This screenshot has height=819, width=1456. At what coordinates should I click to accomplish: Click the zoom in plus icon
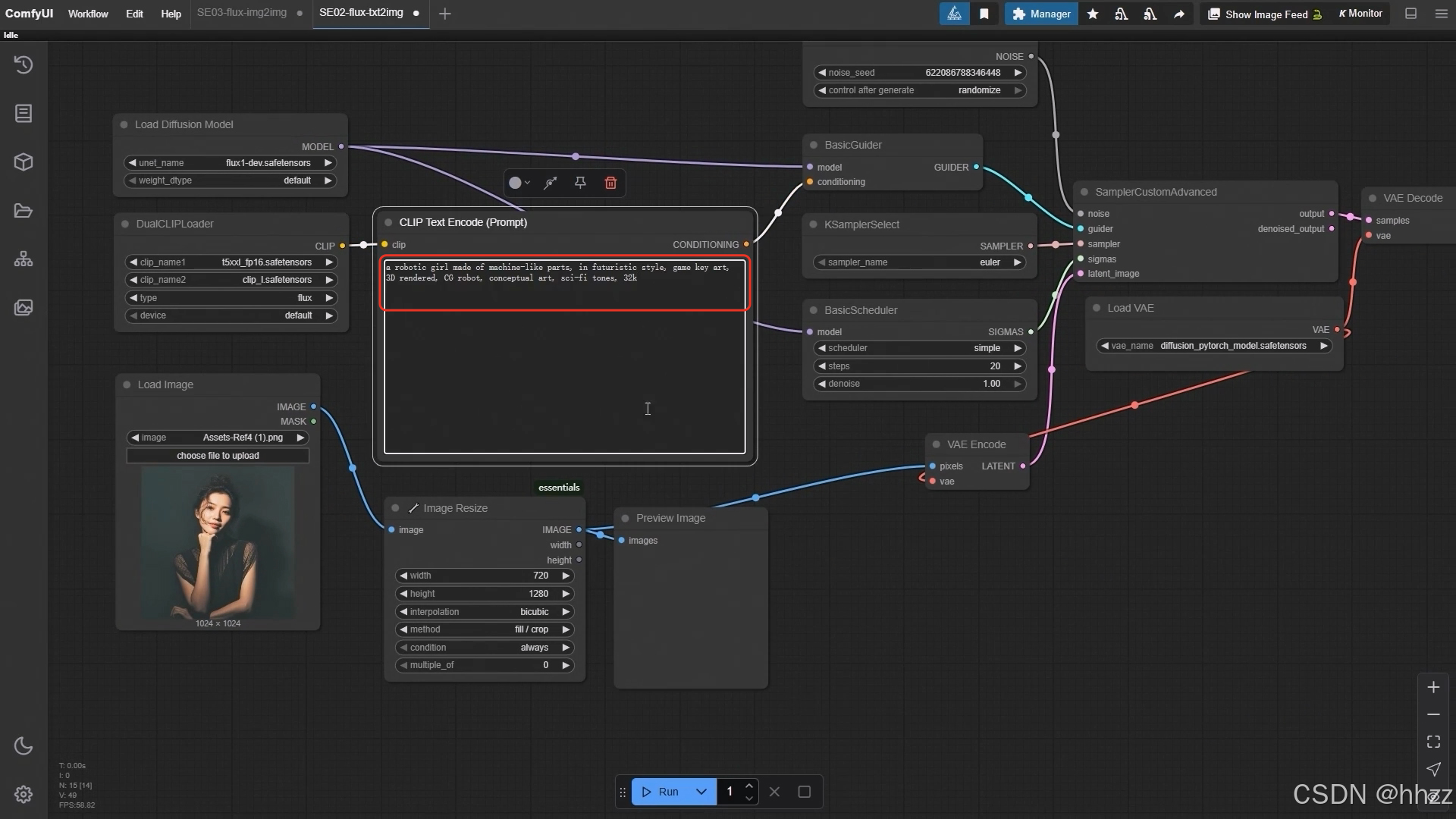[1433, 688]
